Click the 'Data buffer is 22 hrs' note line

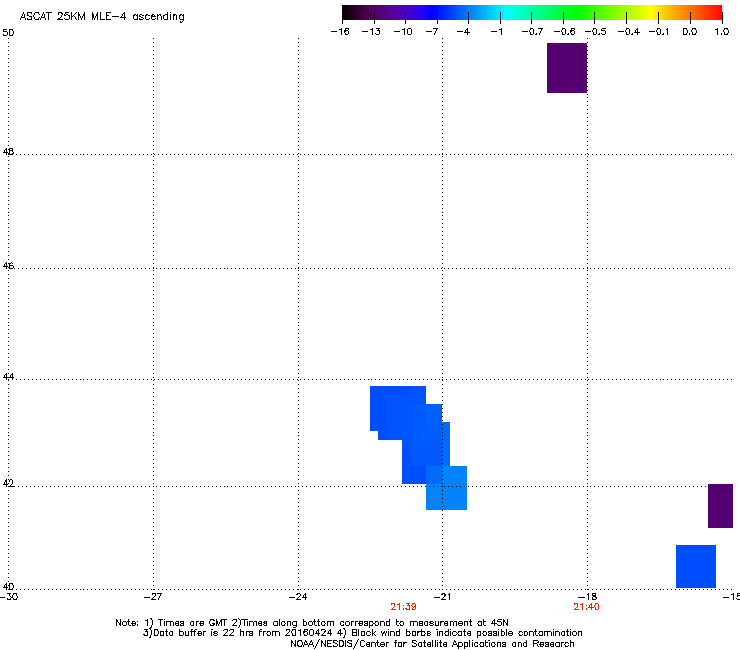click(x=362, y=633)
